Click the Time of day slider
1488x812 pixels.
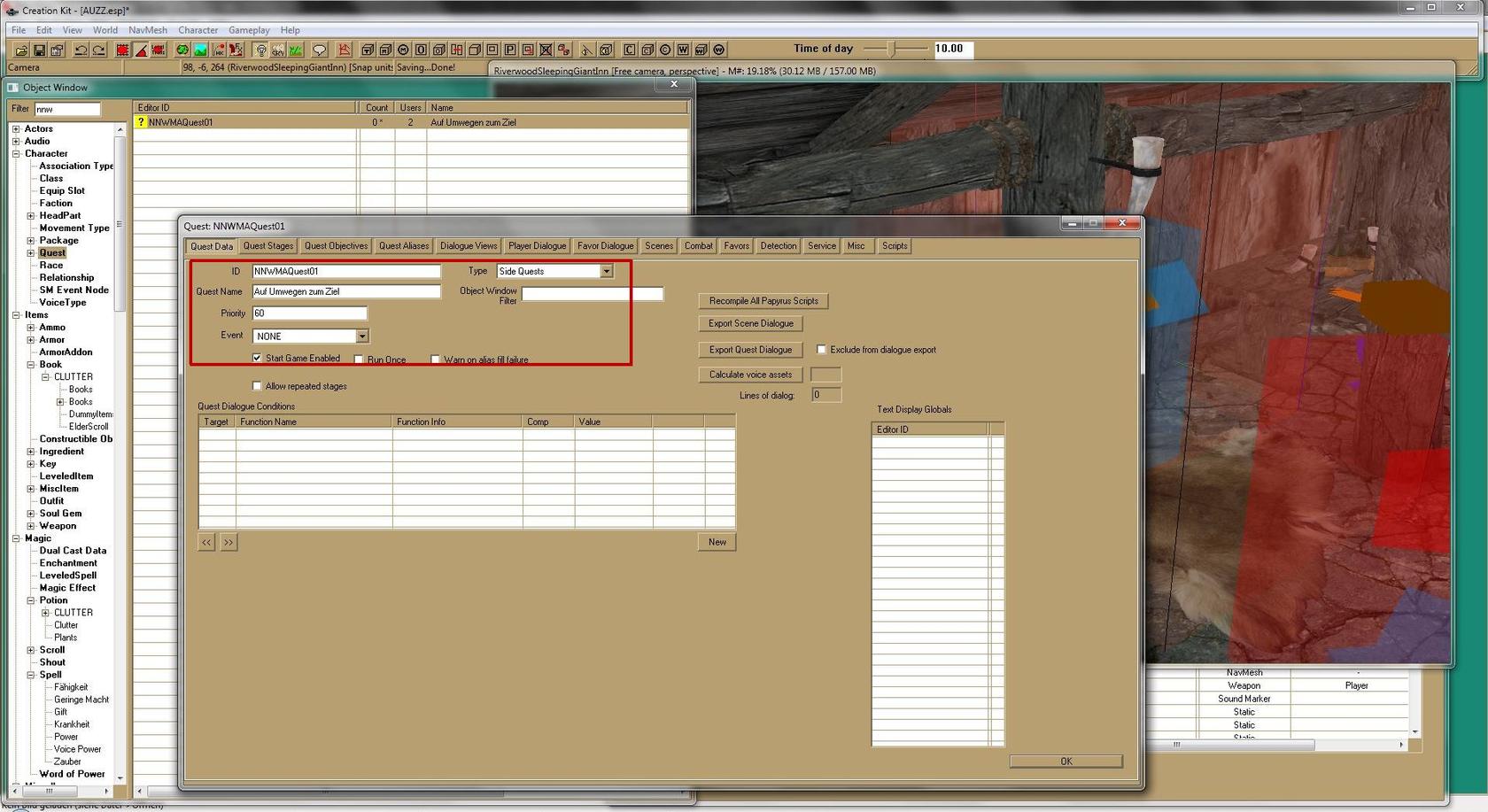[x=893, y=49]
